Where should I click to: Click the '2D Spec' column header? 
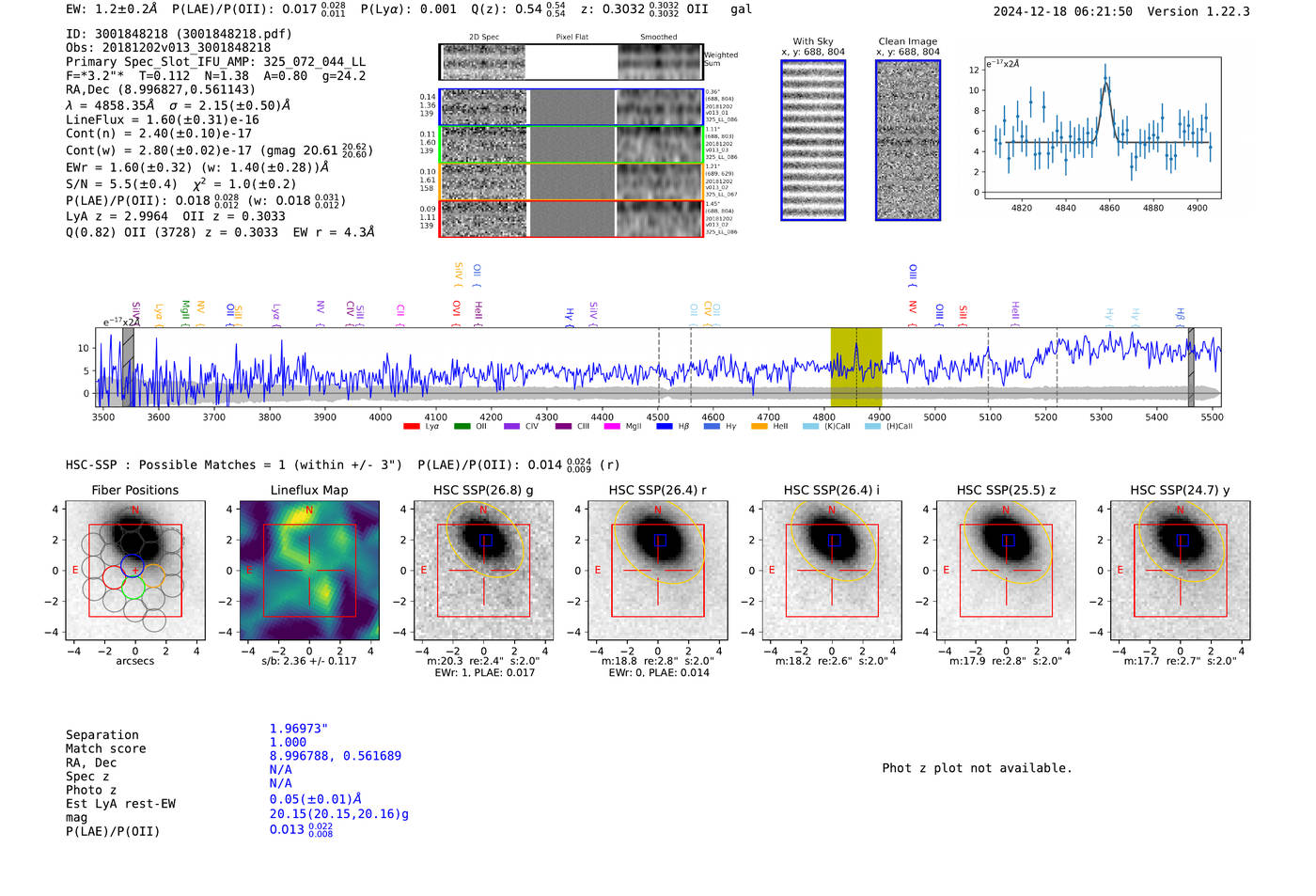pyautogui.click(x=484, y=38)
